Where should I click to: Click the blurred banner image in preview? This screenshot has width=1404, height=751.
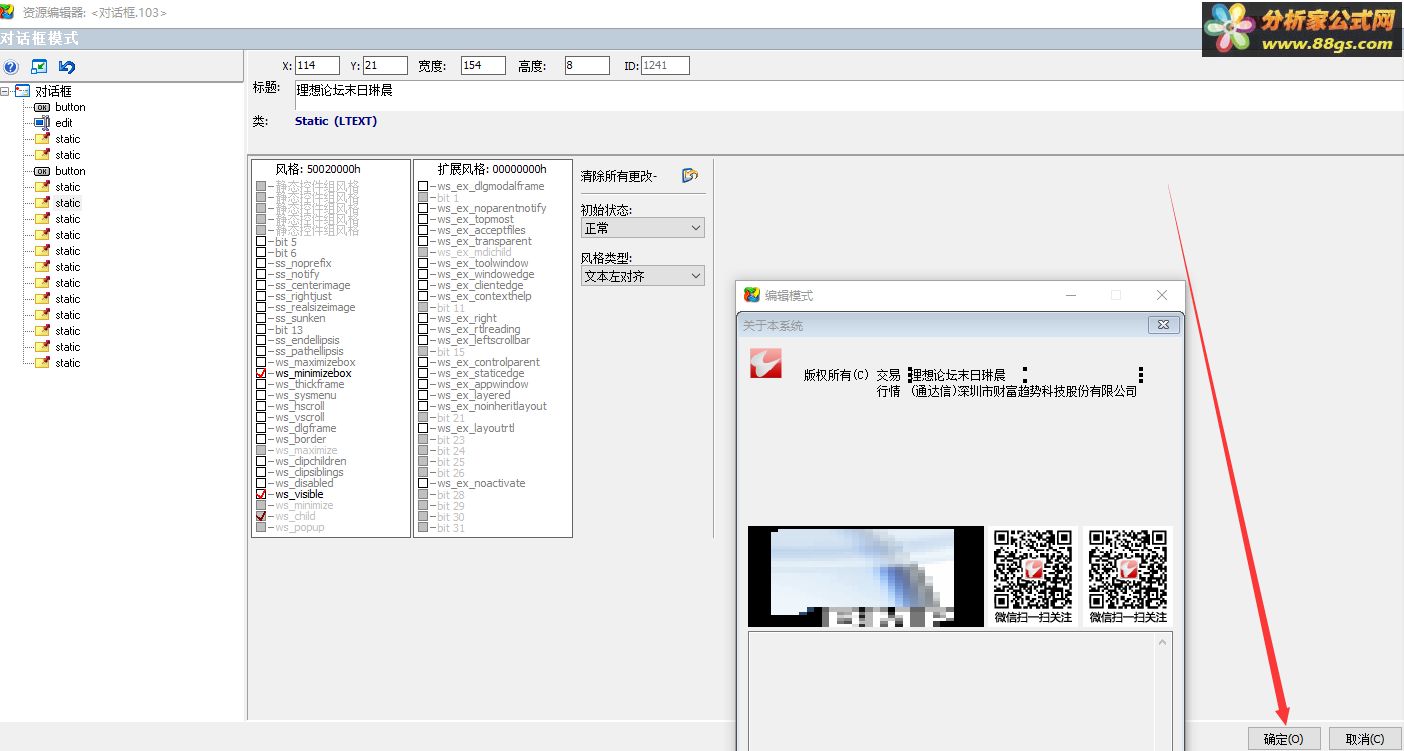865,577
